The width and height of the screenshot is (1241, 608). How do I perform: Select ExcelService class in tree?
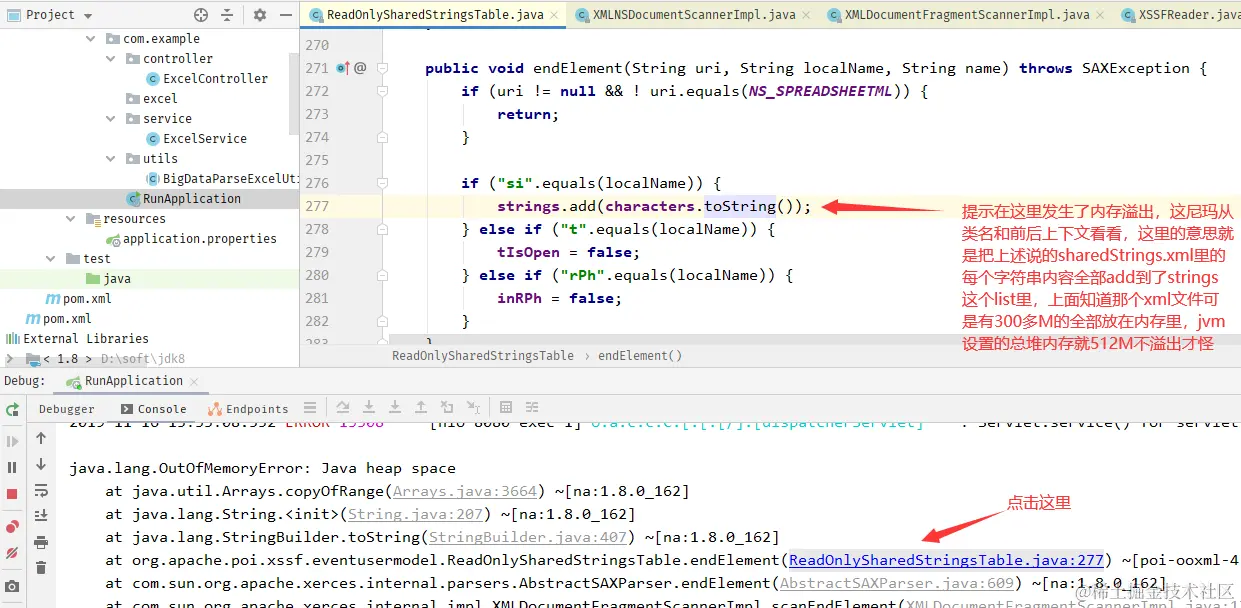(195, 138)
